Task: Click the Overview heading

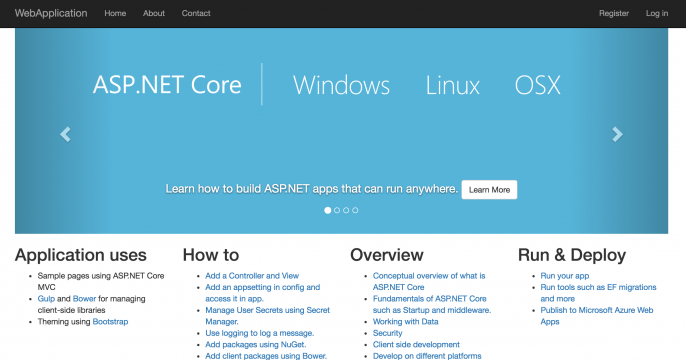Action: (387, 255)
